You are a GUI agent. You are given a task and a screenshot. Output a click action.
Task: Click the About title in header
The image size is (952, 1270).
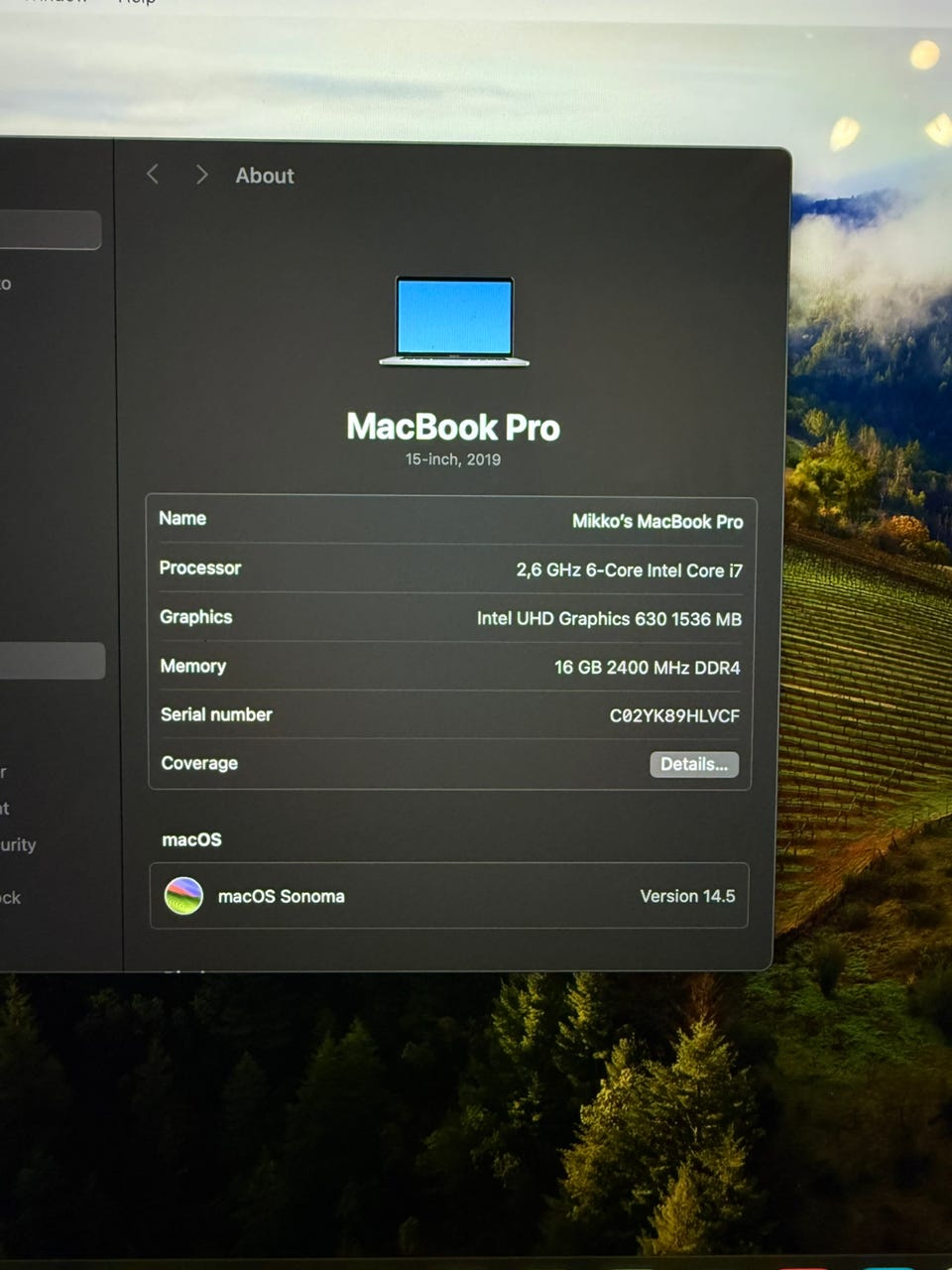click(x=265, y=176)
